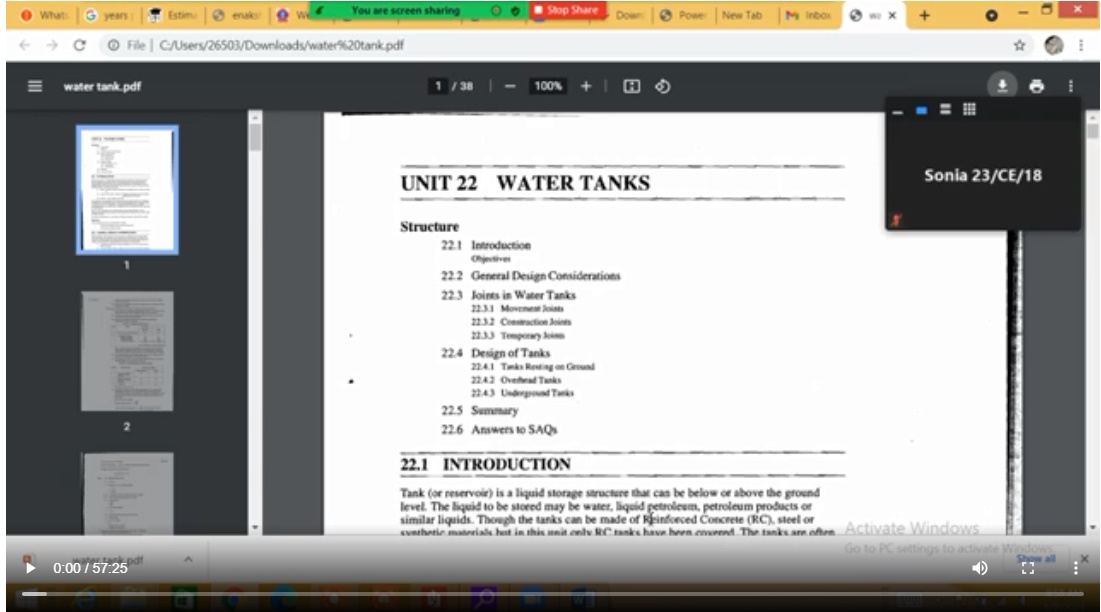Click the address bar file path

pyautogui.click(x=281, y=45)
